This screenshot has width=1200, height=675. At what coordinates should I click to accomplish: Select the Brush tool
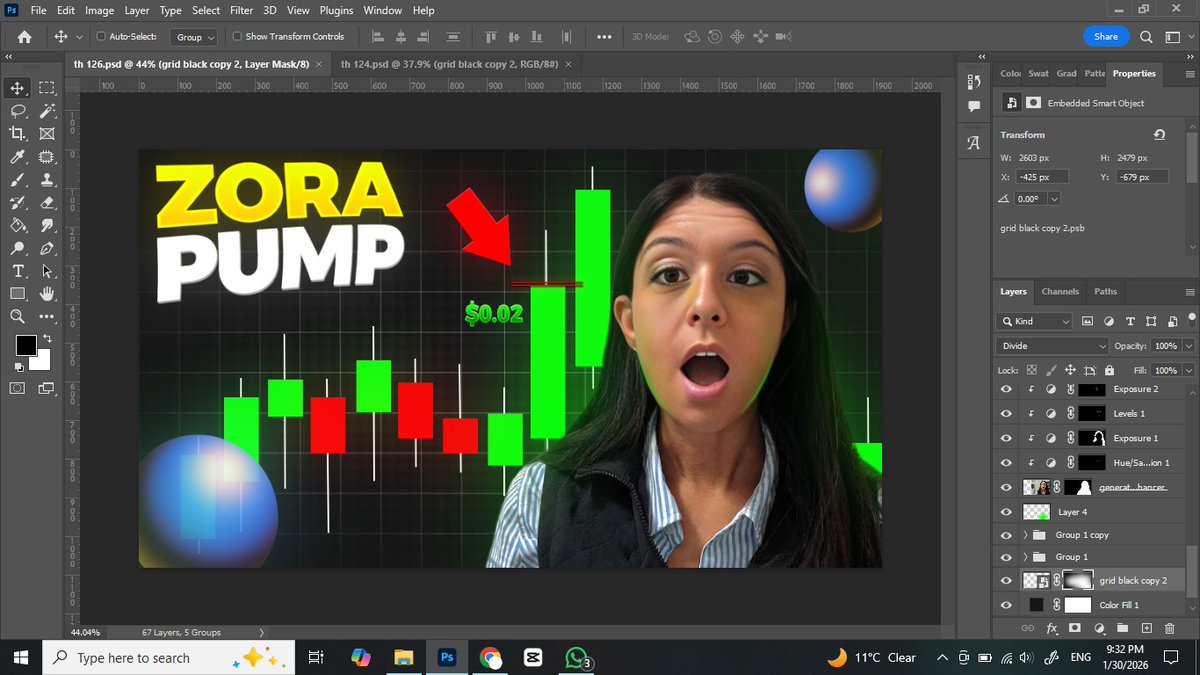pos(18,180)
